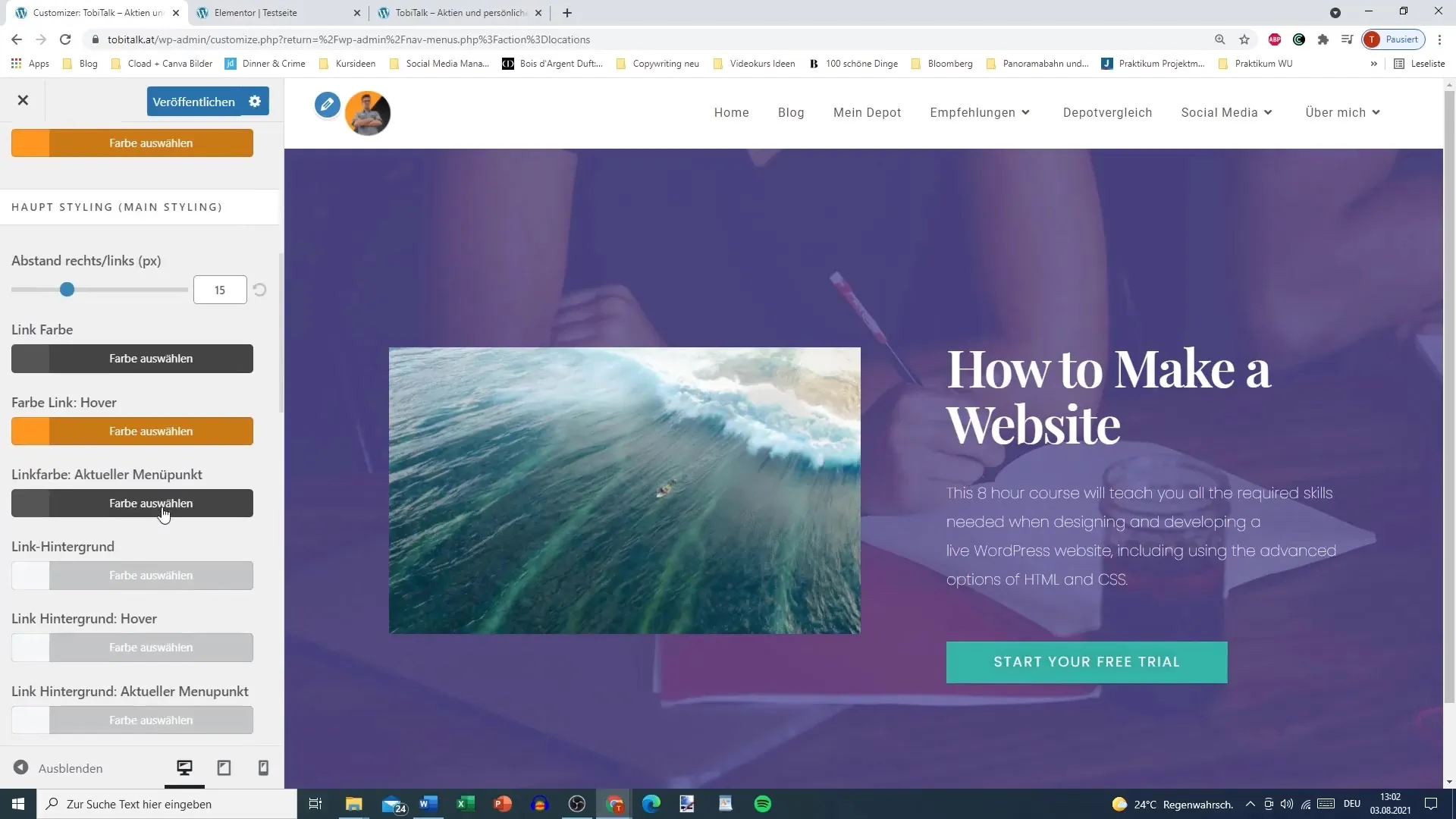The image size is (1456, 819).
Task: Click the desktop preview icon in bottom toolbar
Action: (x=185, y=768)
